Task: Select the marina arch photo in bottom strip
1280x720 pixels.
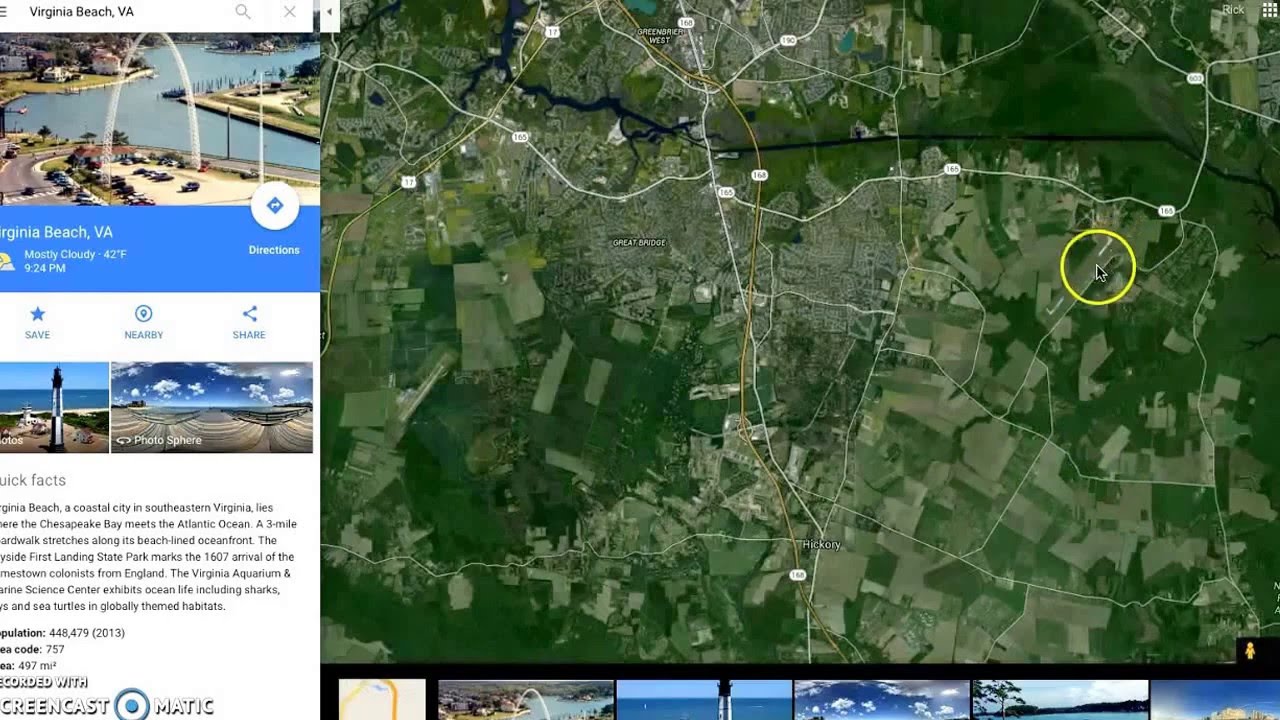Action: click(526, 699)
